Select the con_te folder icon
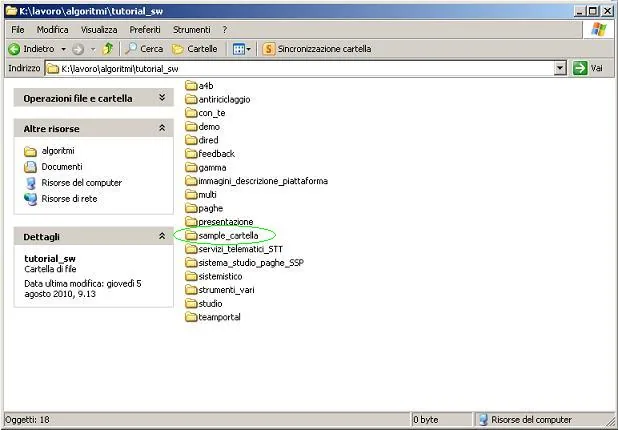618x430 pixels. (x=191, y=113)
